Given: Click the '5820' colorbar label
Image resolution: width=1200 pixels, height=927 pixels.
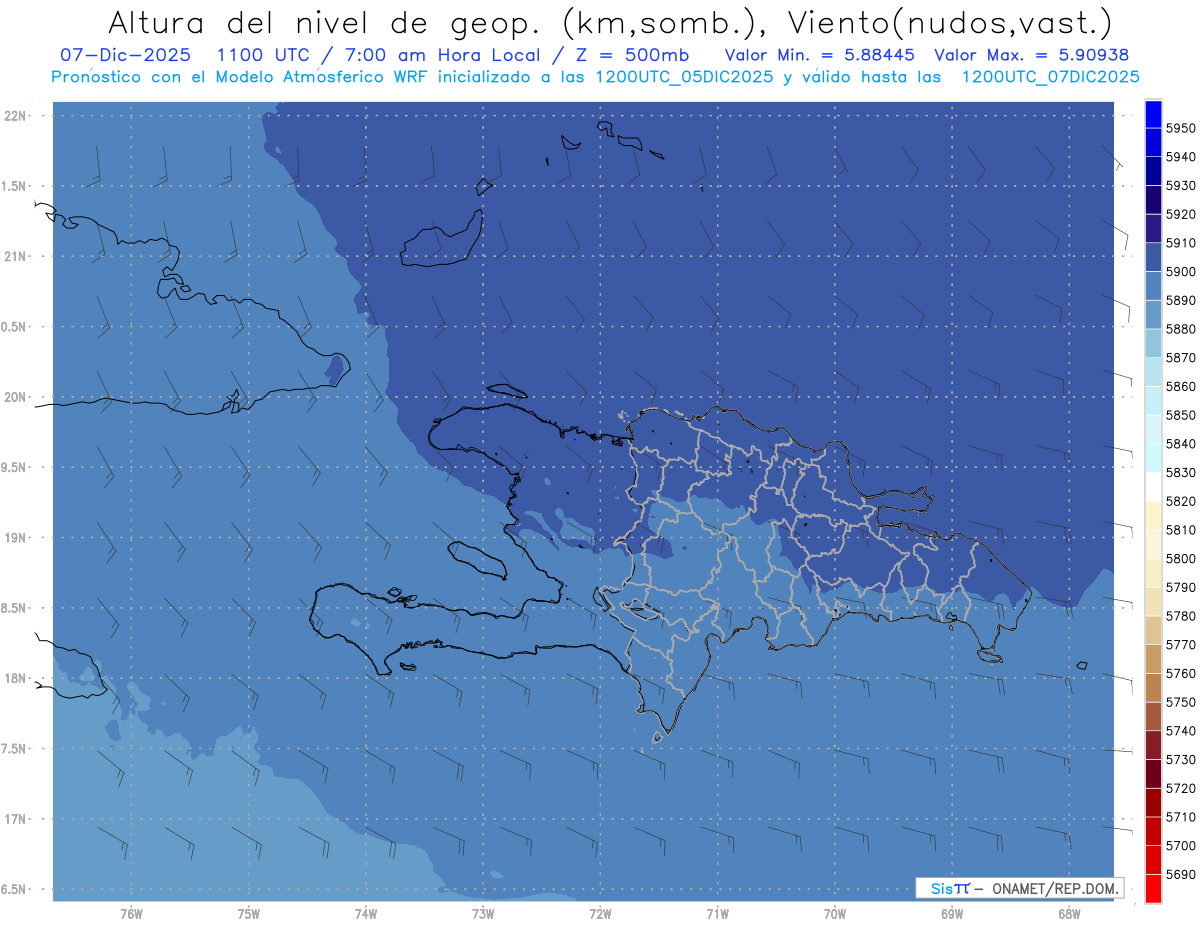Looking at the screenshot, I should click(1180, 501).
